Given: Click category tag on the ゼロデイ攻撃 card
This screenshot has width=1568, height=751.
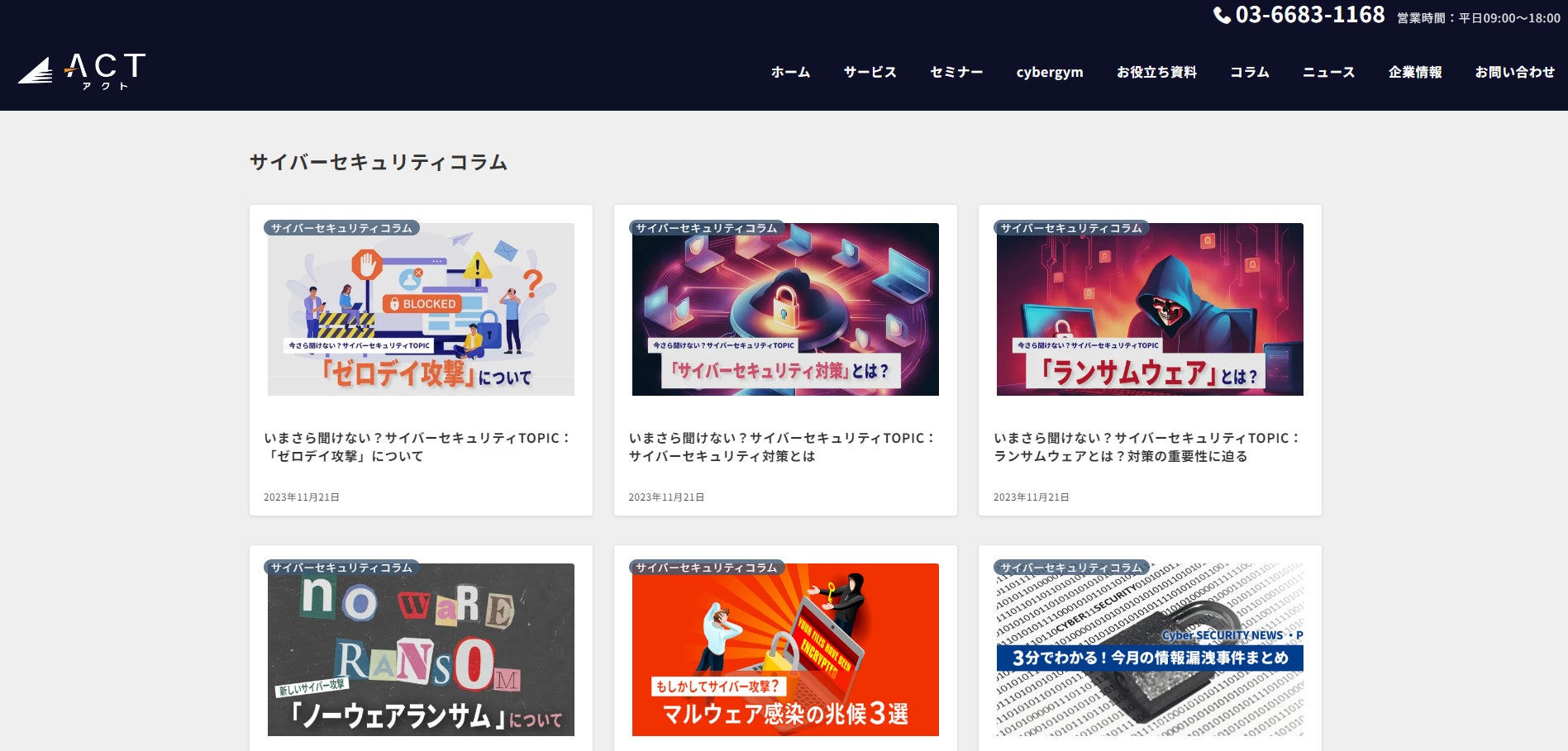Looking at the screenshot, I should [x=341, y=228].
